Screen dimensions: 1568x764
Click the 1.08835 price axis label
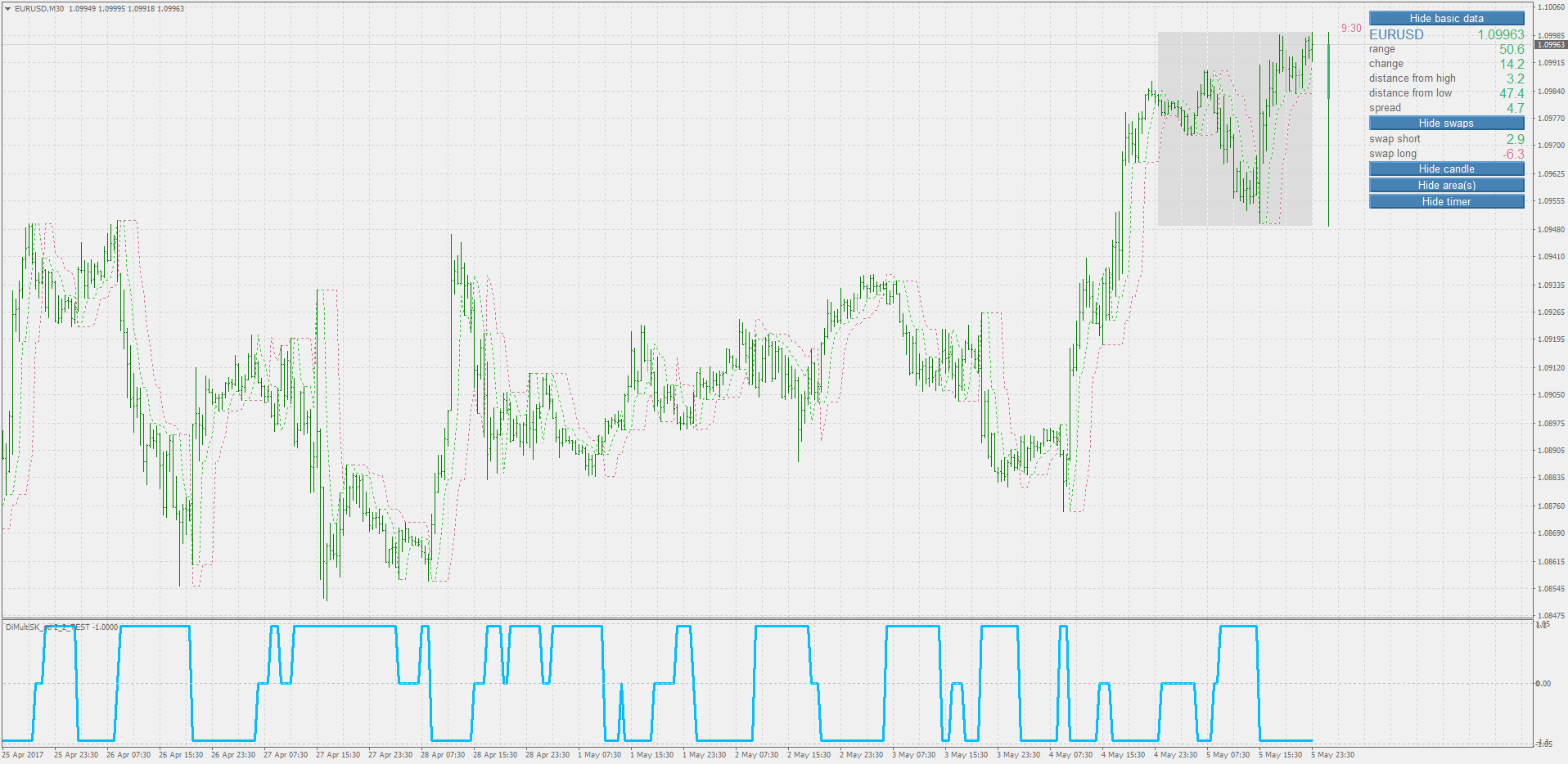pos(1551,478)
